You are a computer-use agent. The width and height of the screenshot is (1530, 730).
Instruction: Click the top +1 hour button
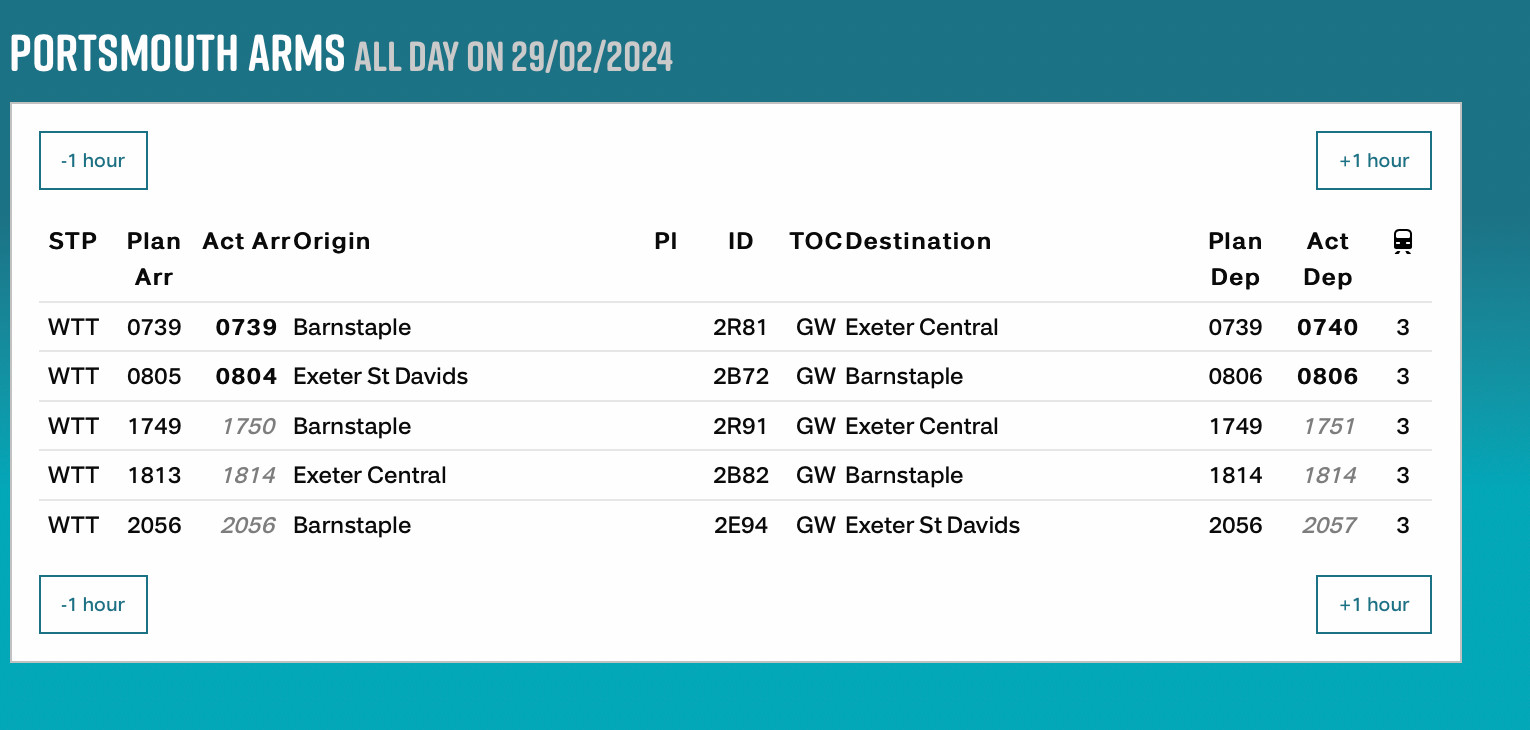pyautogui.click(x=1373, y=160)
